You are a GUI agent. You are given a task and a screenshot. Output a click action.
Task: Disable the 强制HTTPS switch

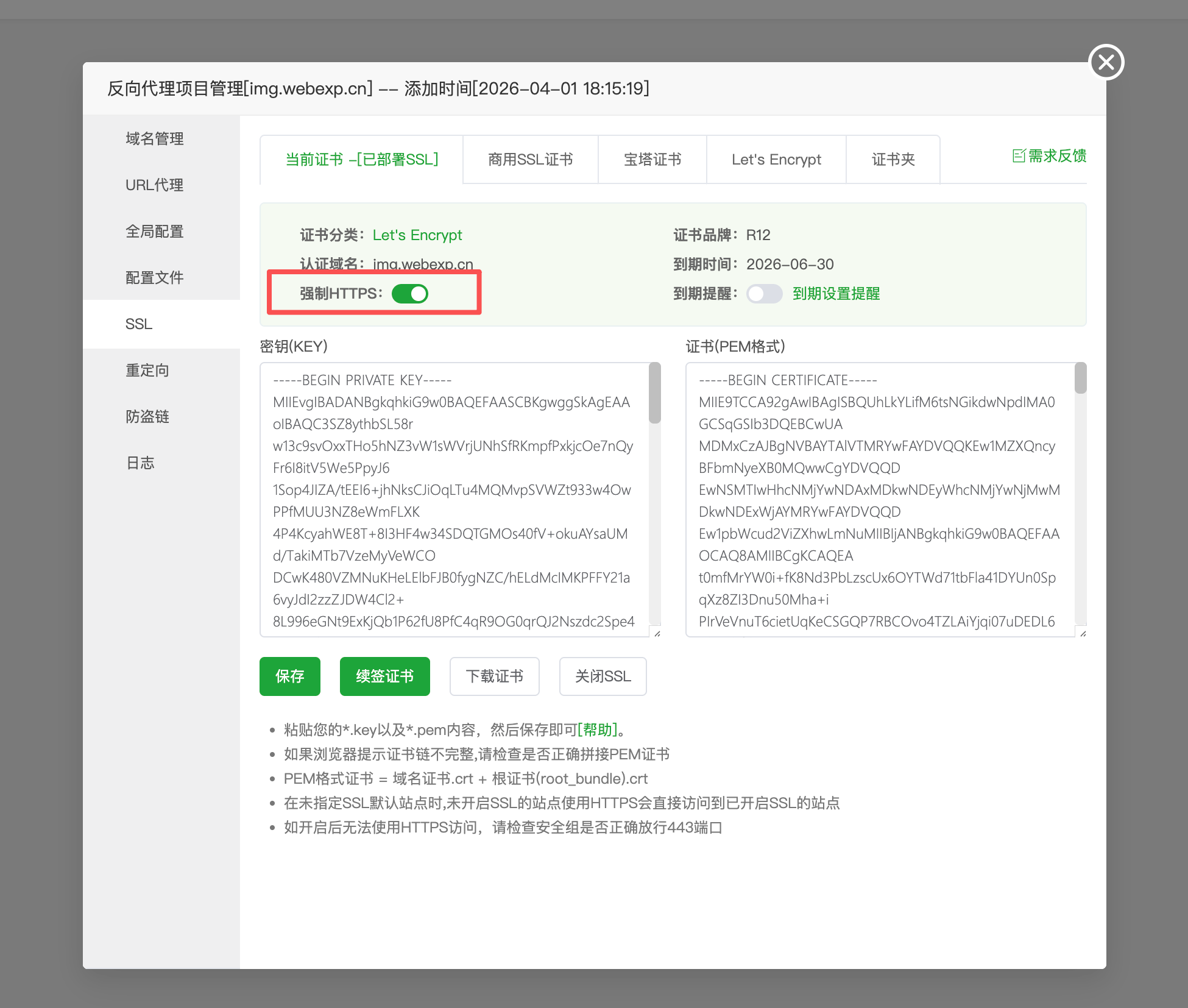pos(411,293)
